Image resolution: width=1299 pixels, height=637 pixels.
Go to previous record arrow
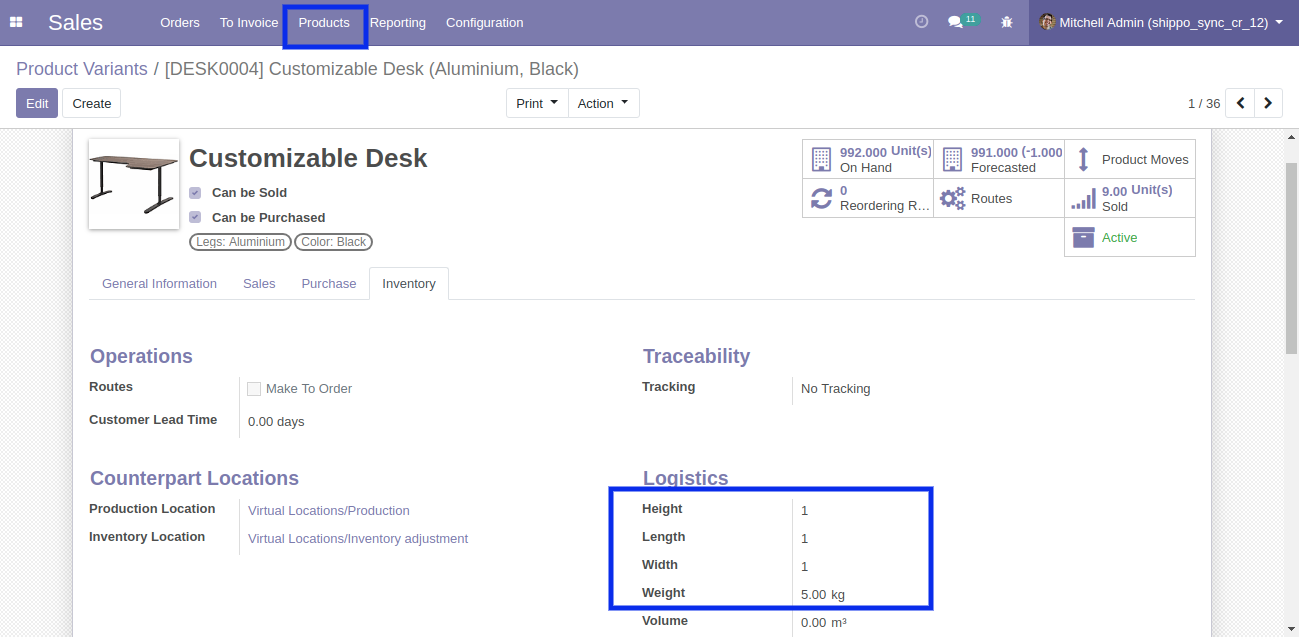[1240, 103]
